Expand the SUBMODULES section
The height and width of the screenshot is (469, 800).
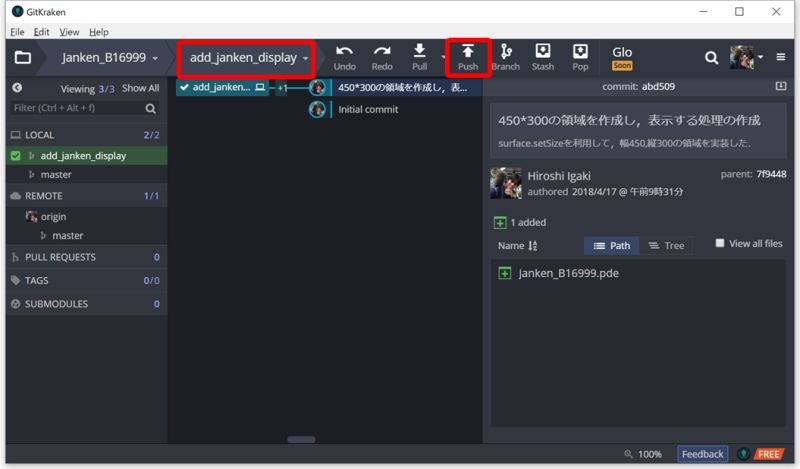point(87,304)
